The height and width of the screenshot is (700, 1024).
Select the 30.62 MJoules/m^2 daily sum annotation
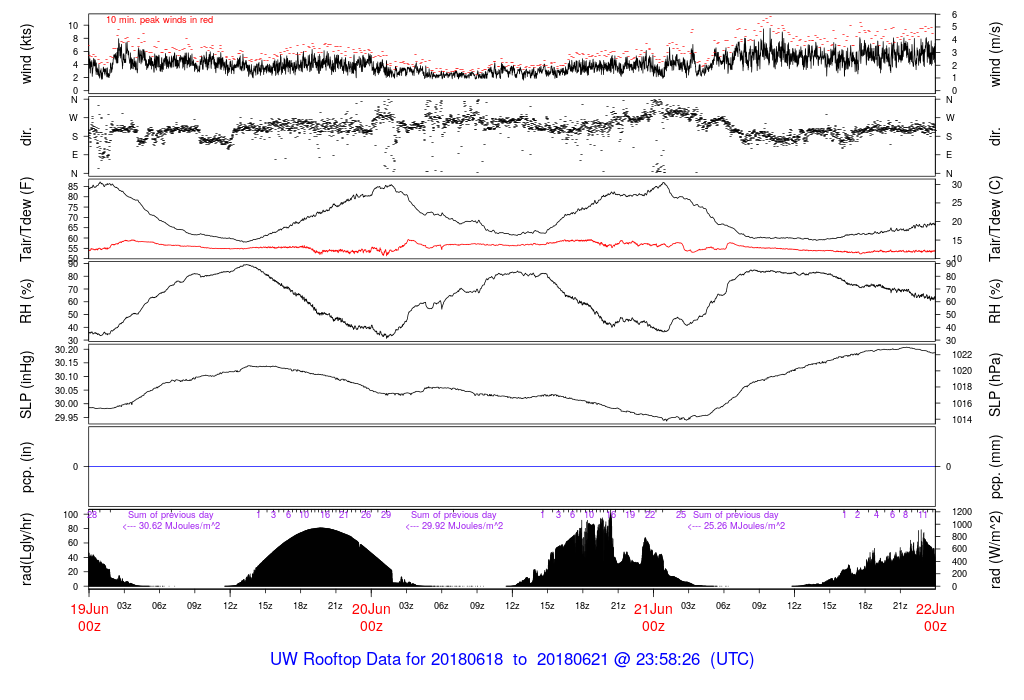(171, 526)
